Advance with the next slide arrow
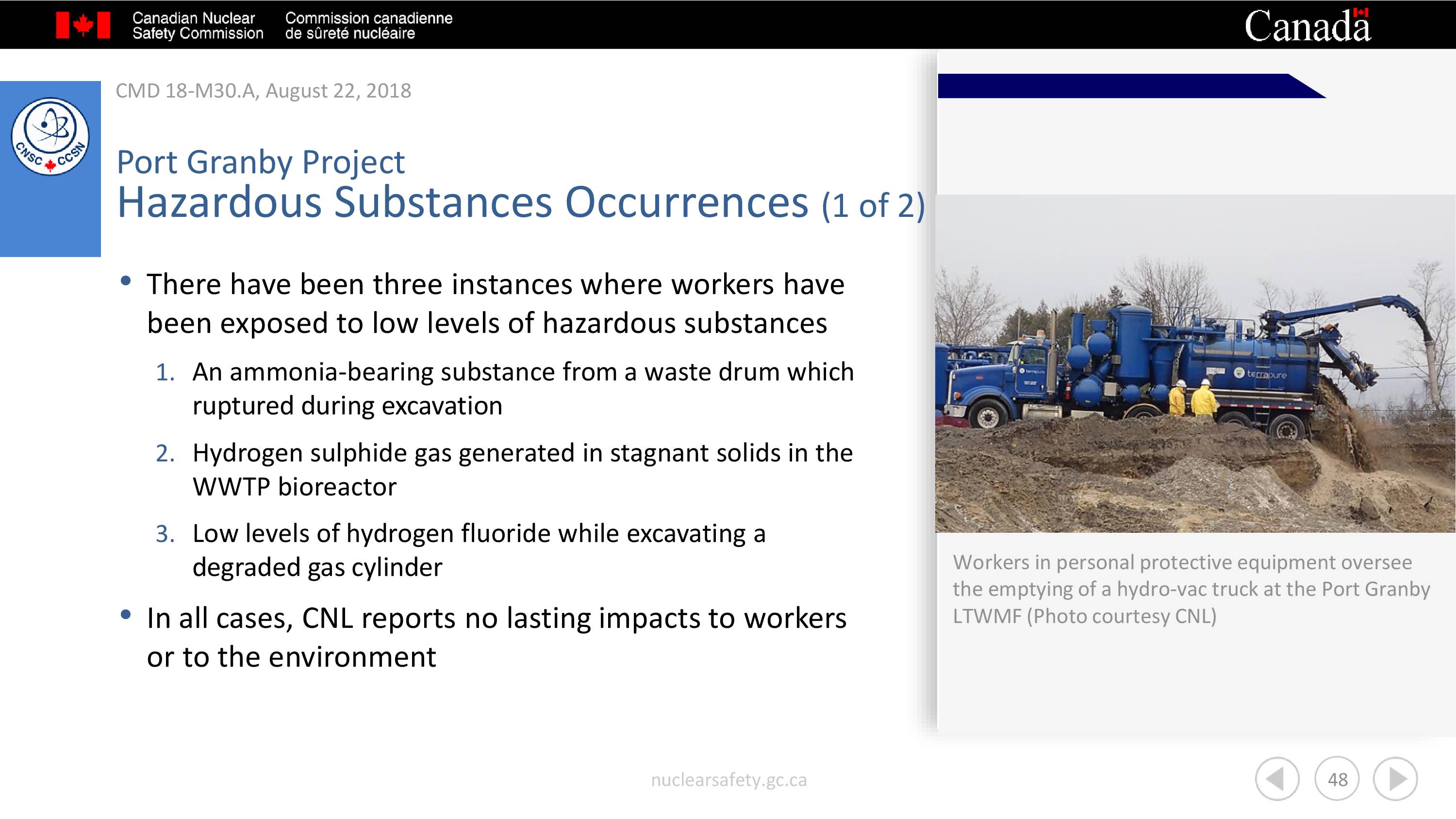This screenshot has height=819, width=1456. [x=1395, y=779]
